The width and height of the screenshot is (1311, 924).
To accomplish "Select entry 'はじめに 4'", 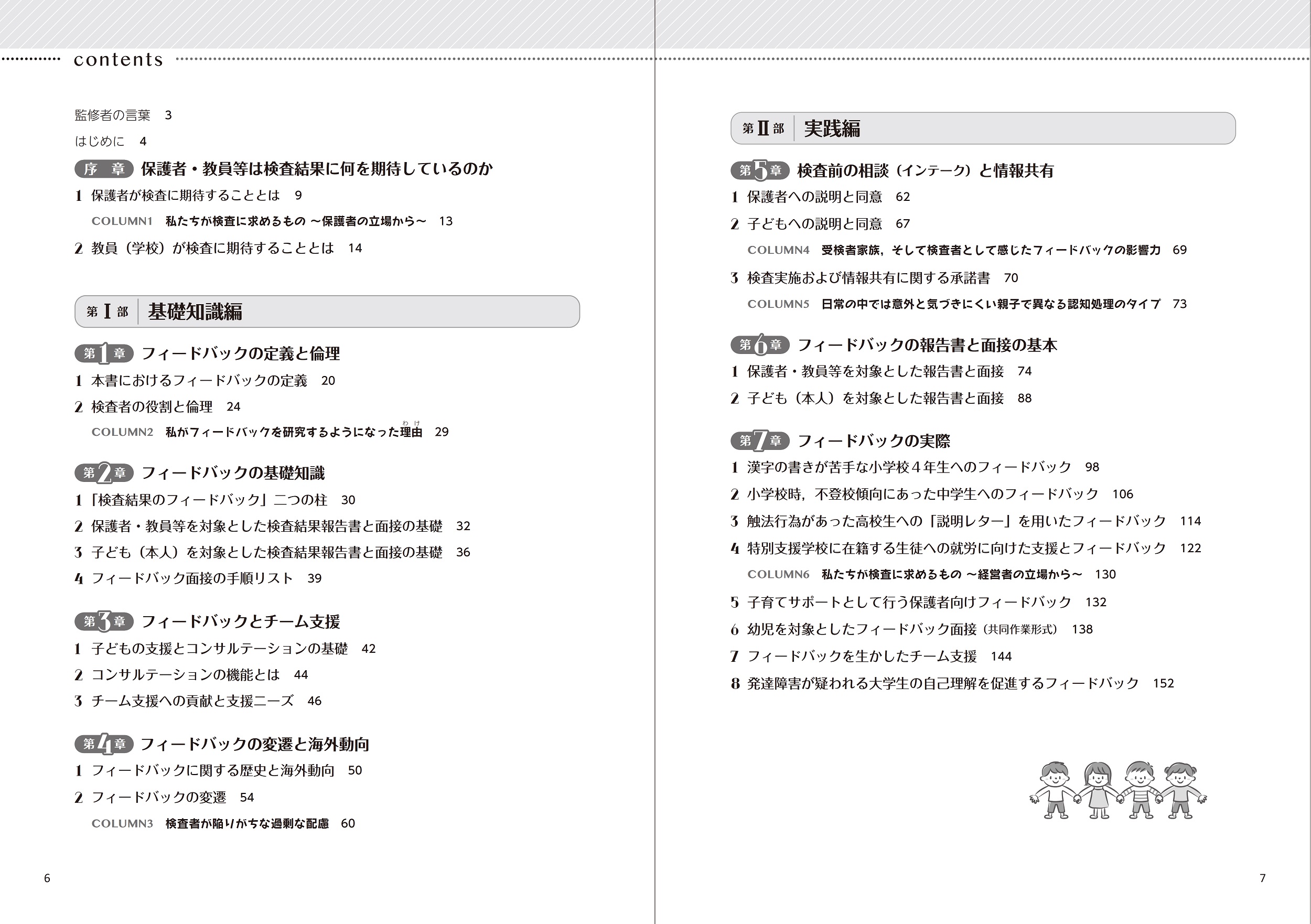I will [111, 141].
